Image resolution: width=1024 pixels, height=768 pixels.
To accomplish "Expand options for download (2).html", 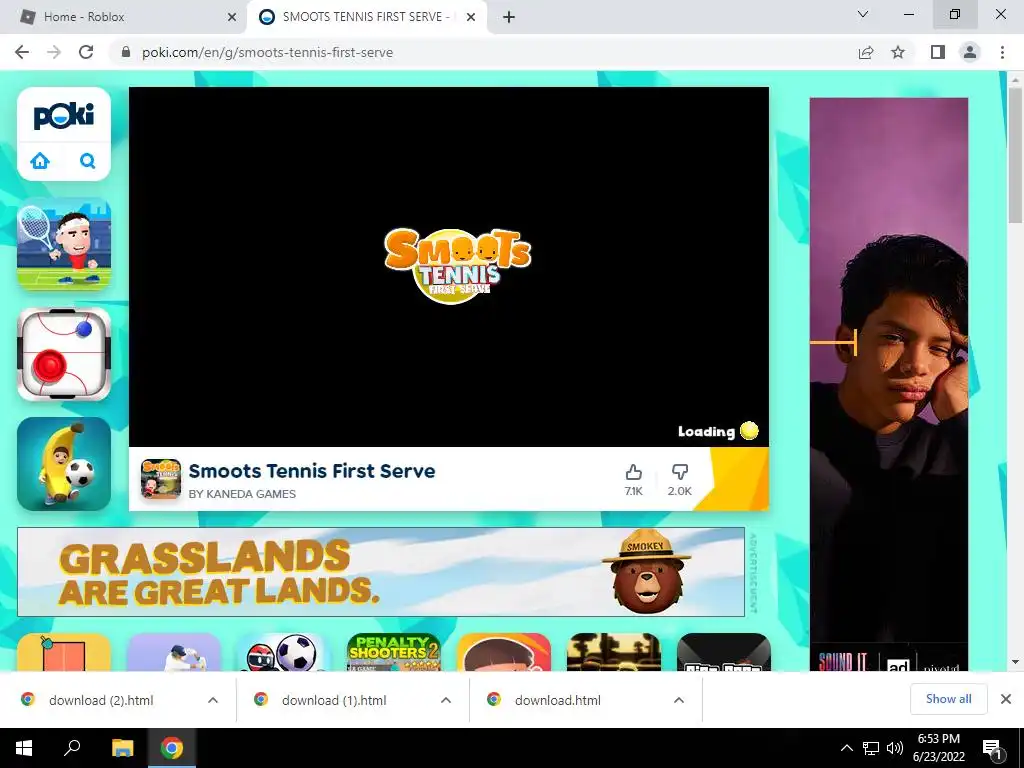I will click(x=213, y=700).
